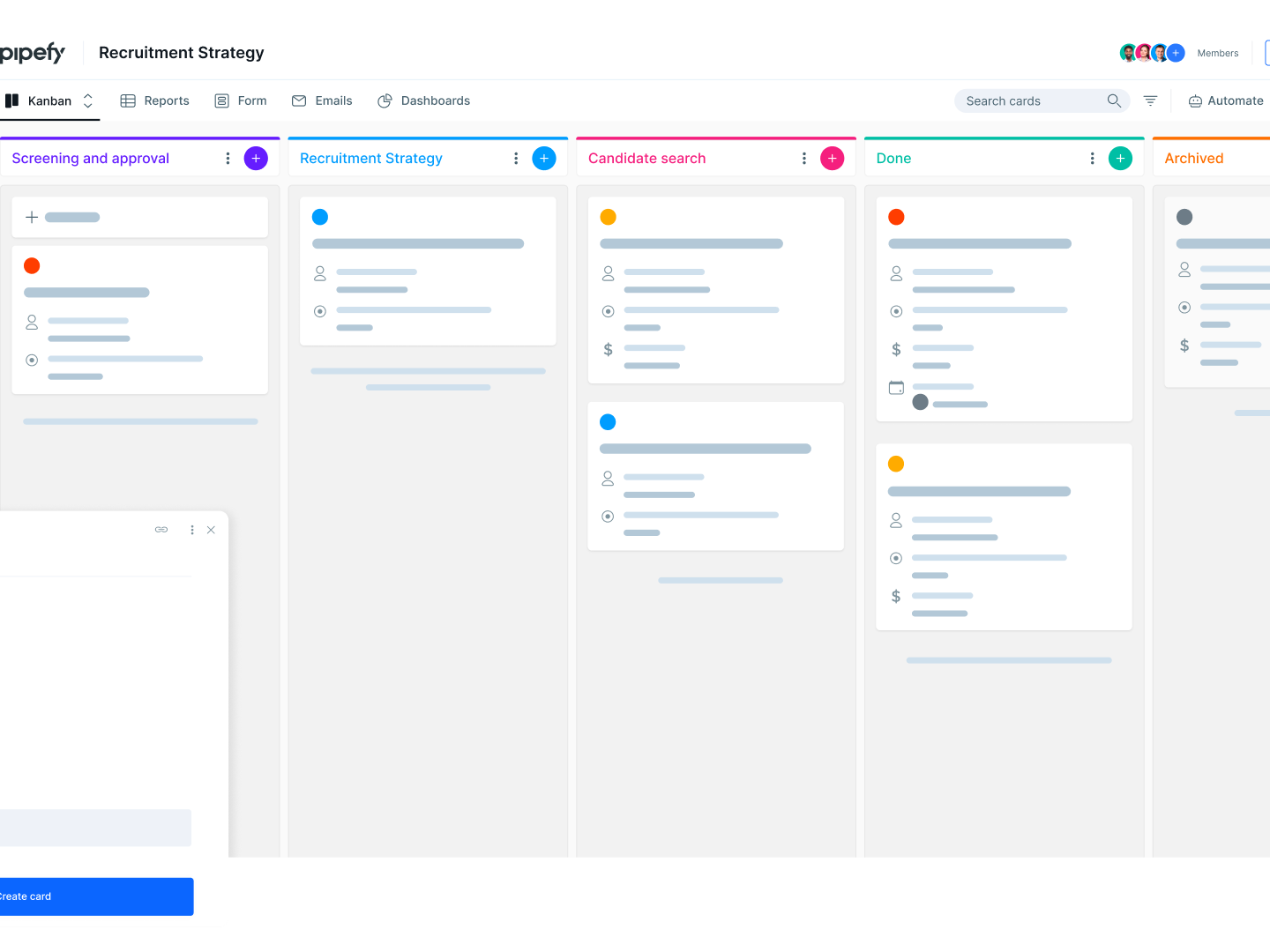Copy card link using the chain icon
The height and width of the screenshot is (952, 1270).
(x=161, y=530)
